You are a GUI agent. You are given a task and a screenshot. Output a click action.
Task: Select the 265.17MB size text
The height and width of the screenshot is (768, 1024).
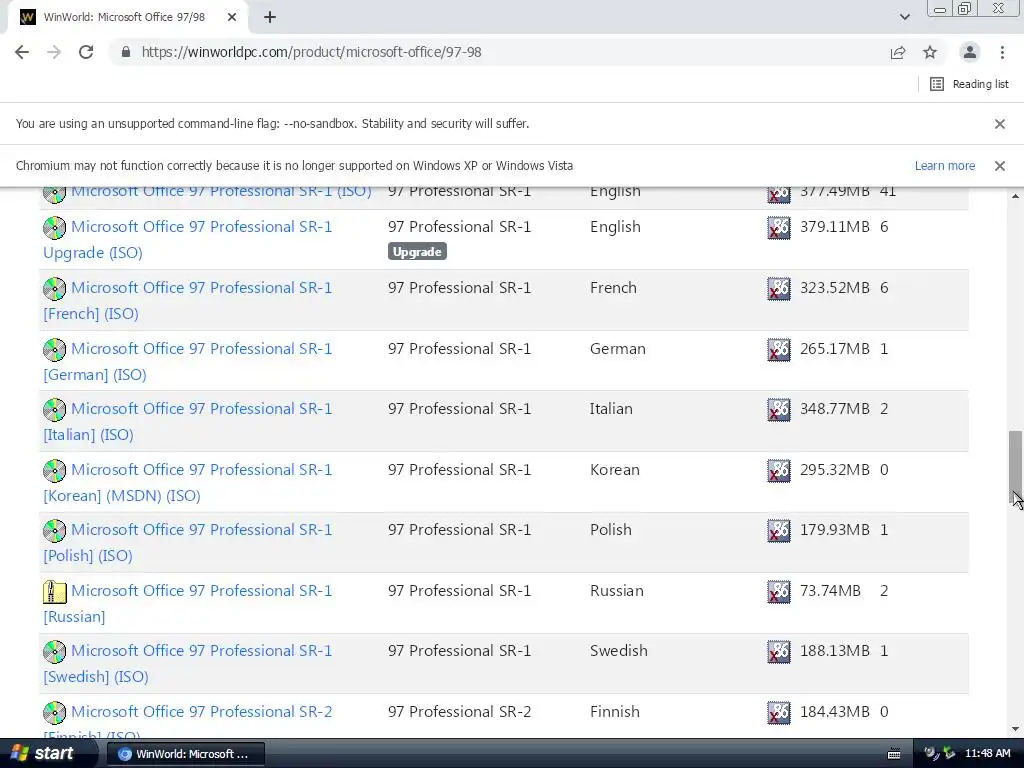click(x=835, y=349)
